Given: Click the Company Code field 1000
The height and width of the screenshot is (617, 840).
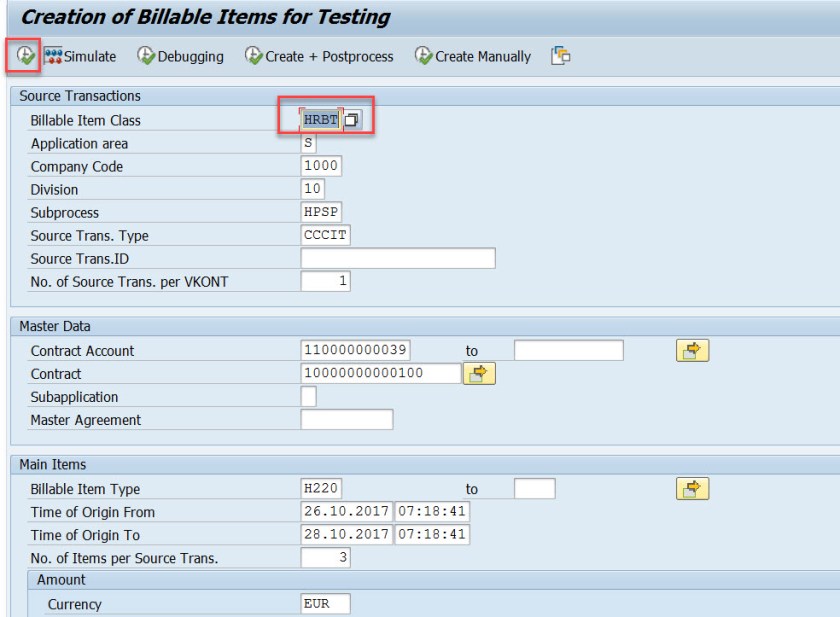Looking at the screenshot, I should pos(321,166).
